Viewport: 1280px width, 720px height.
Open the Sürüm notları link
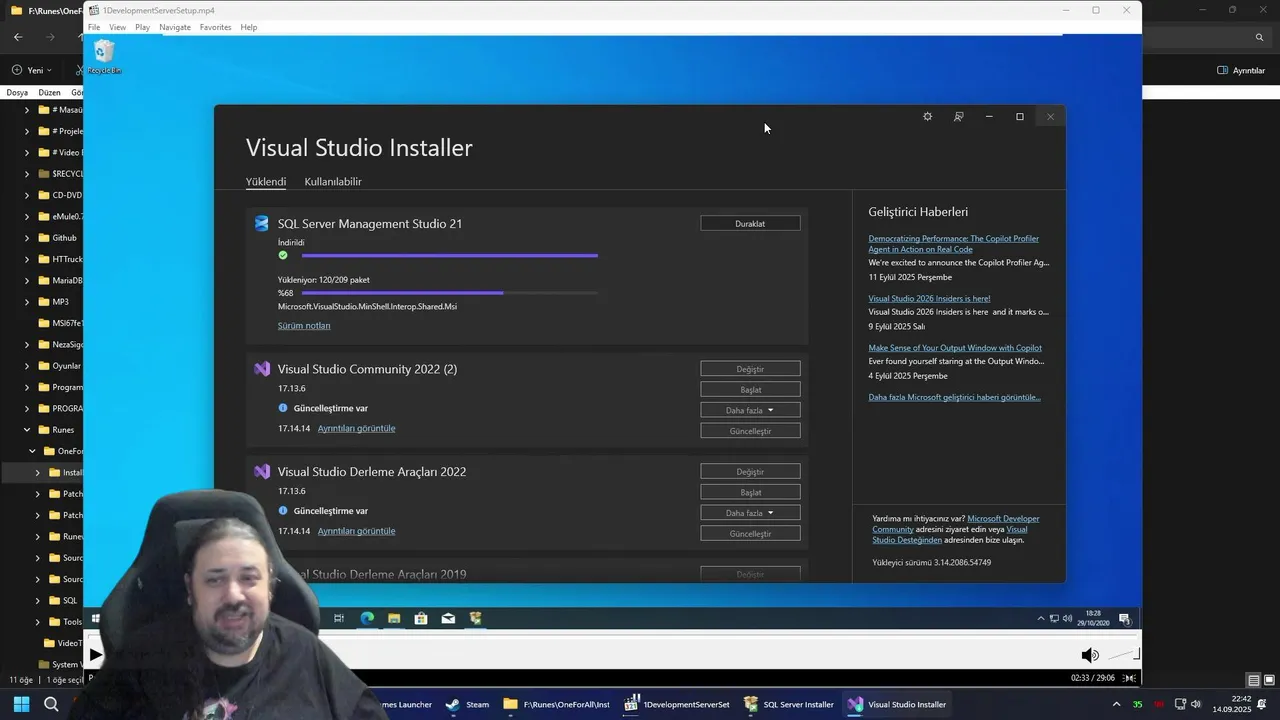coord(304,326)
